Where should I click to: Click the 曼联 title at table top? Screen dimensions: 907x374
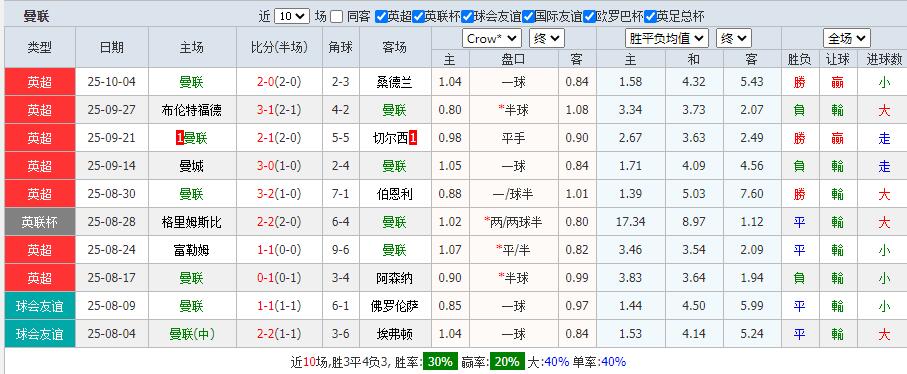36,16
